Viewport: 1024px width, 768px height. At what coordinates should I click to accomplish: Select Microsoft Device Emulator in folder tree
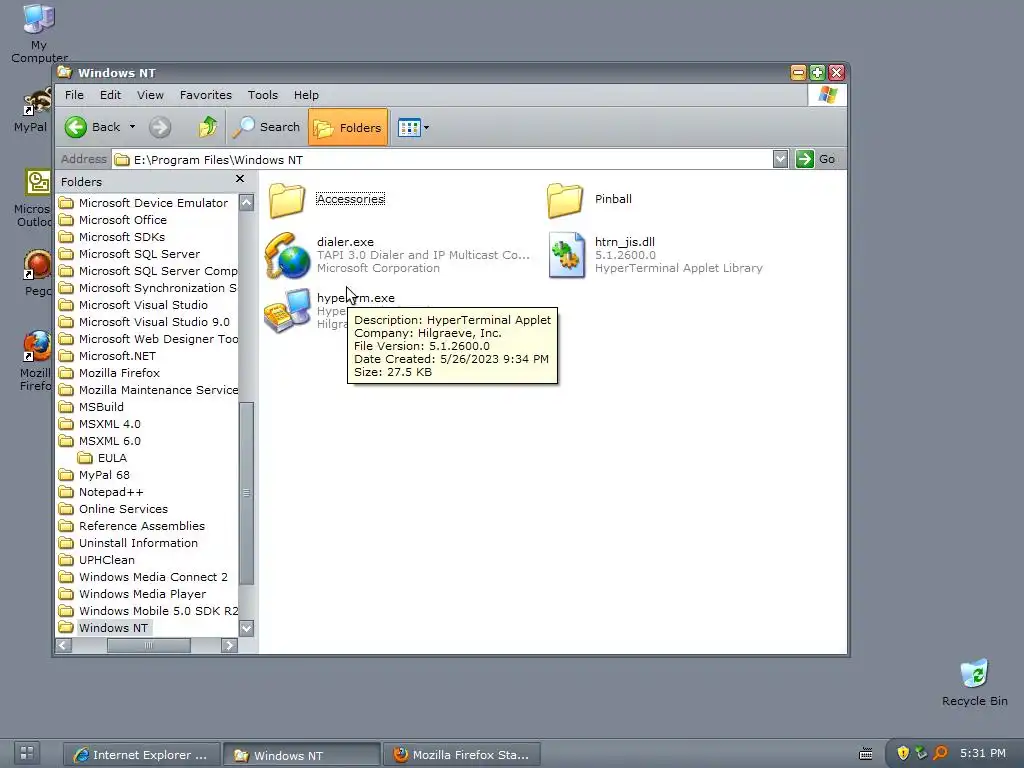point(153,203)
